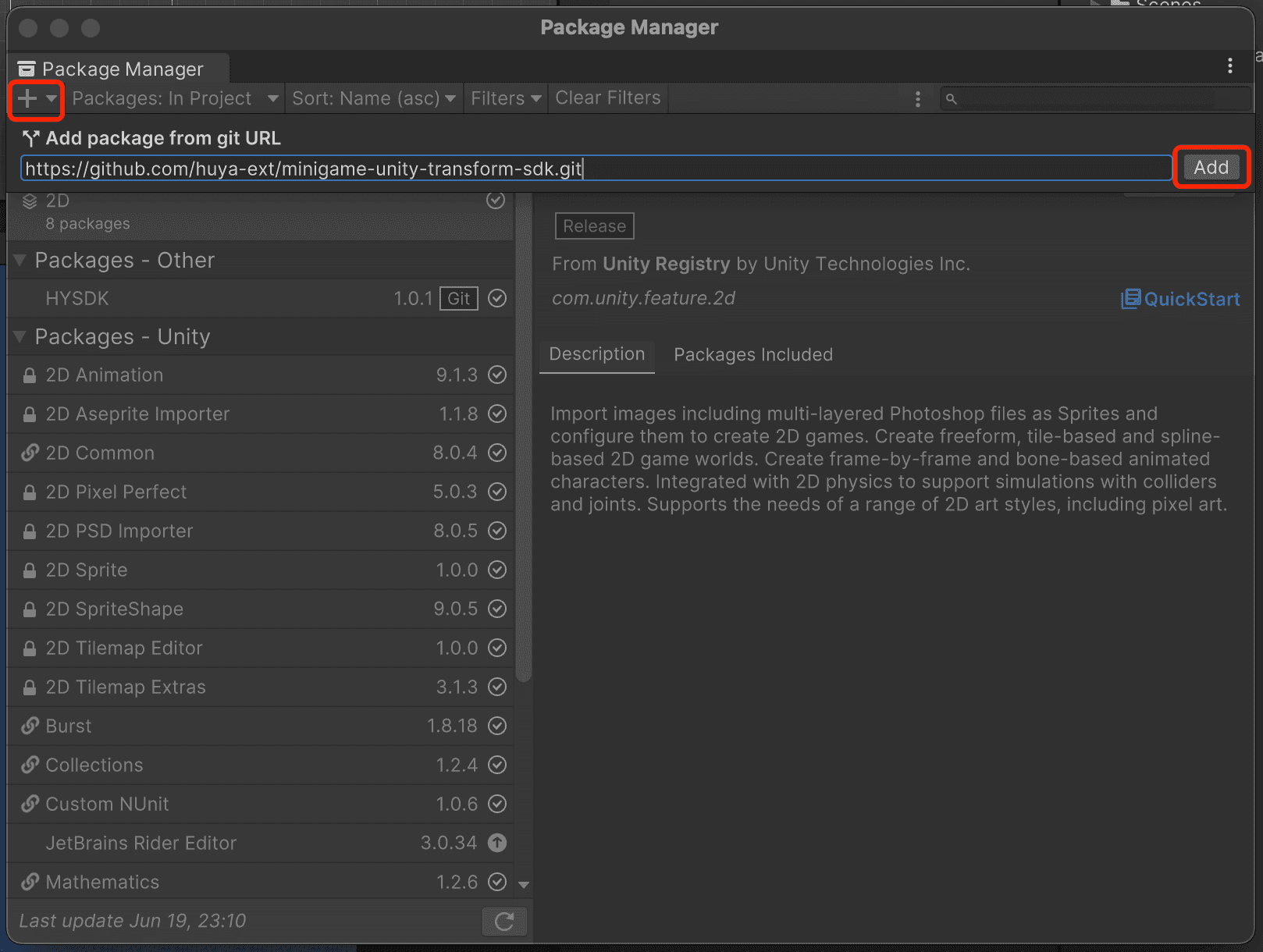The image size is (1263, 952).
Task: Click installed checkmark for HYSDK
Action: click(x=497, y=298)
